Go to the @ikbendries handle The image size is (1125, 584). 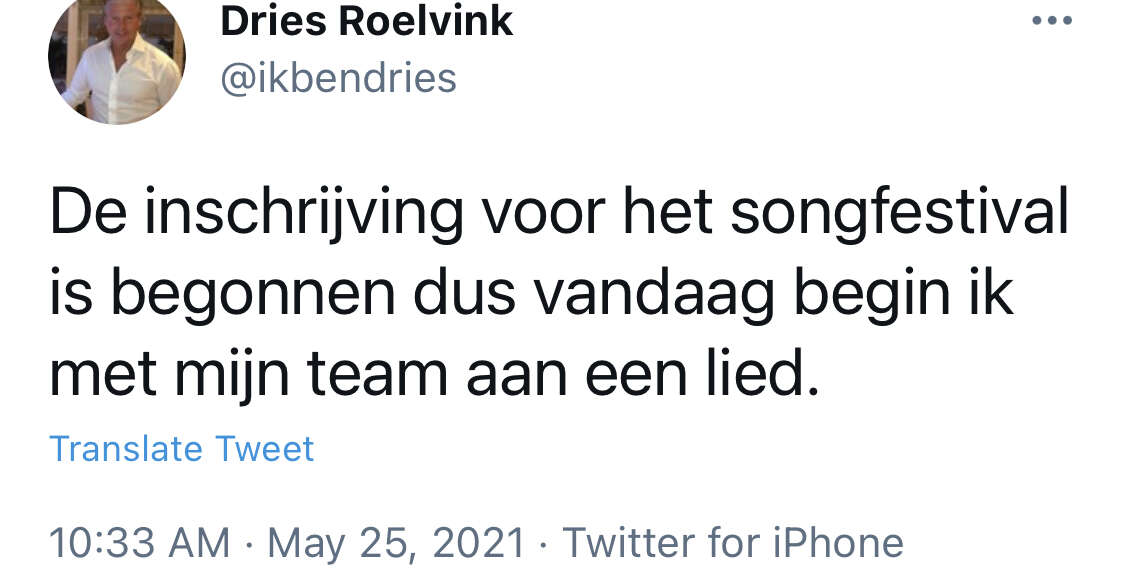click(338, 78)
